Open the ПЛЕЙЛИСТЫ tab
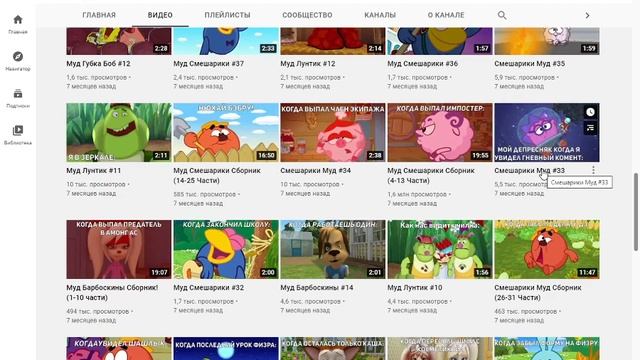Screen dimensions: 640x360 click(227, 15)
